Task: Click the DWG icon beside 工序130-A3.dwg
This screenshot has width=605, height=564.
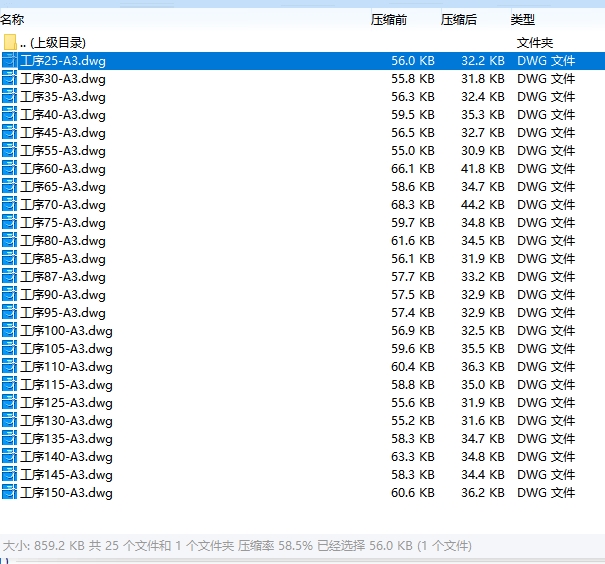Action: pos(10,420)
